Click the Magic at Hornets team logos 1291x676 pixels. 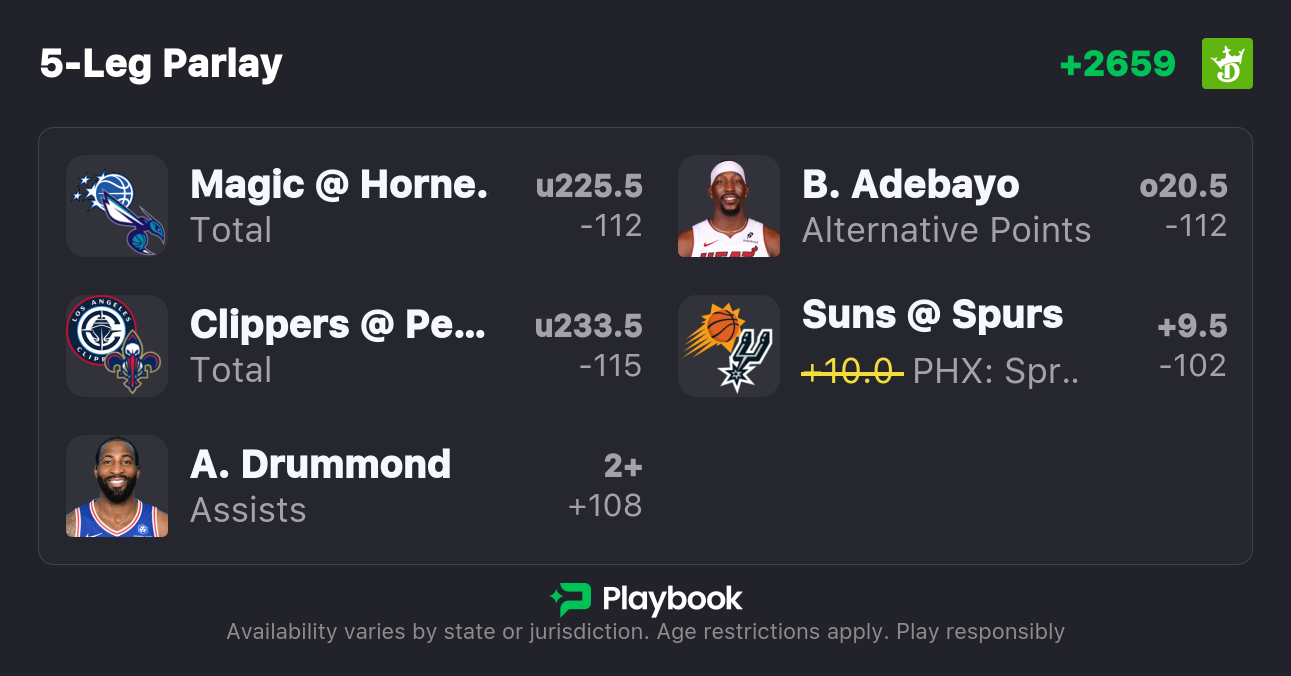[x=117, y=206]
